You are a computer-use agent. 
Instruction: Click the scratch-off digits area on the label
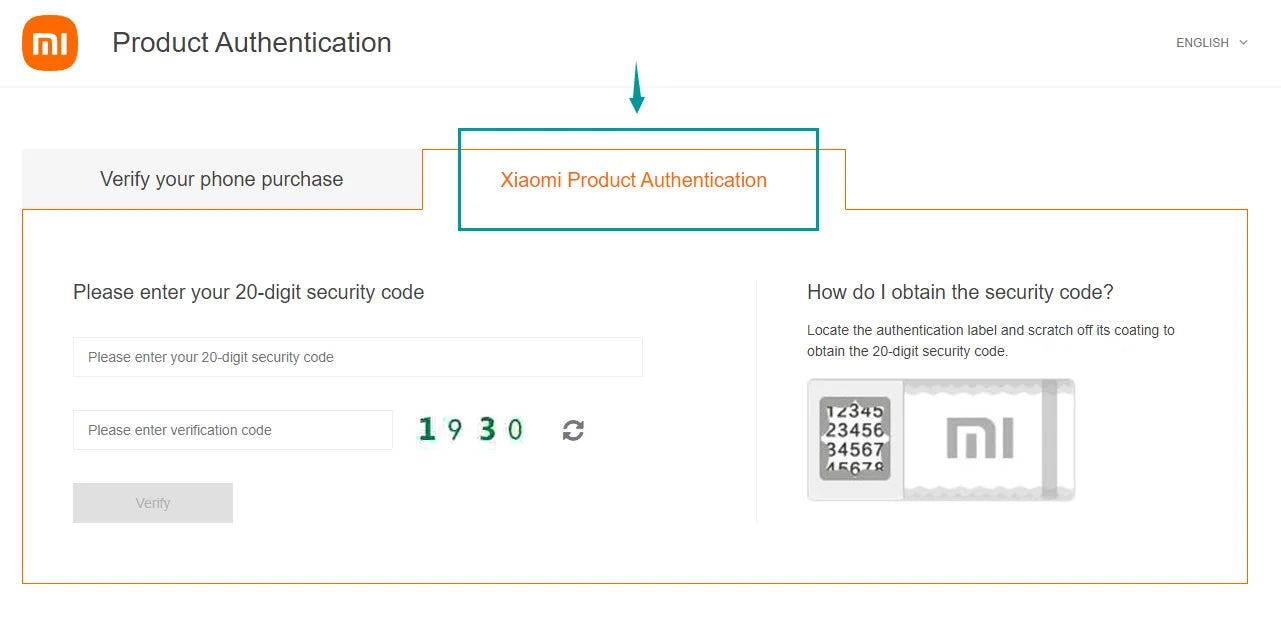coord(855,438)
